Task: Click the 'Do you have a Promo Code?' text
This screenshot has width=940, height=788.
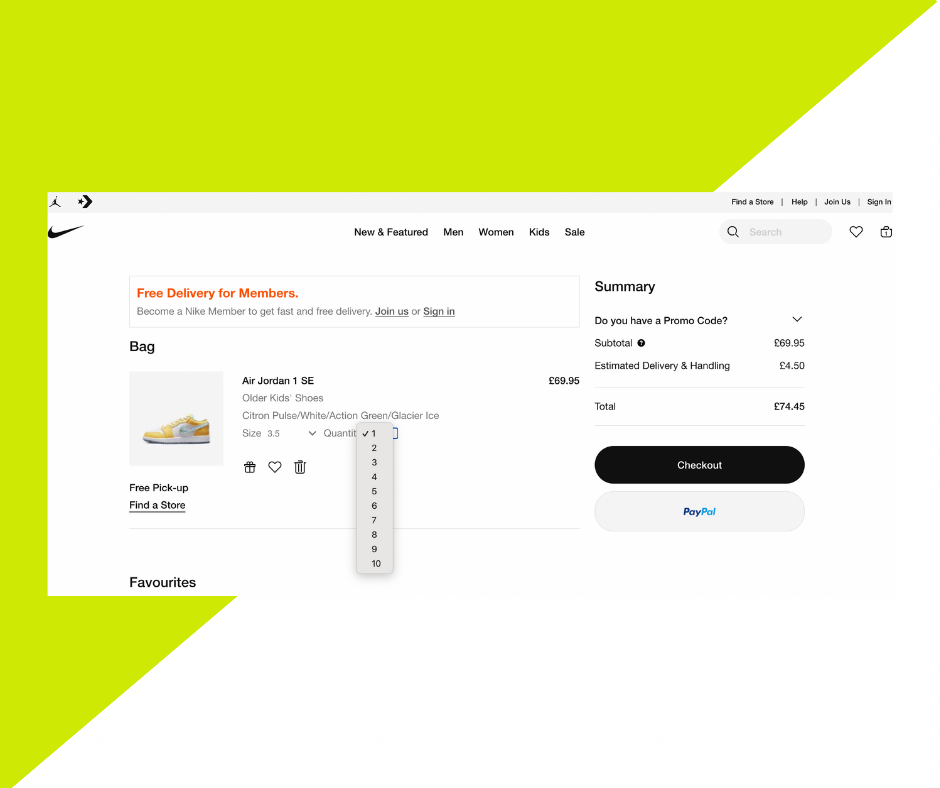Action: (661, 320)
